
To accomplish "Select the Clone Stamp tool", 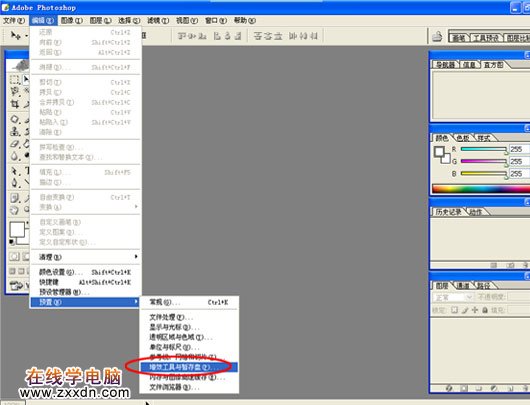I will pos(15,131).
